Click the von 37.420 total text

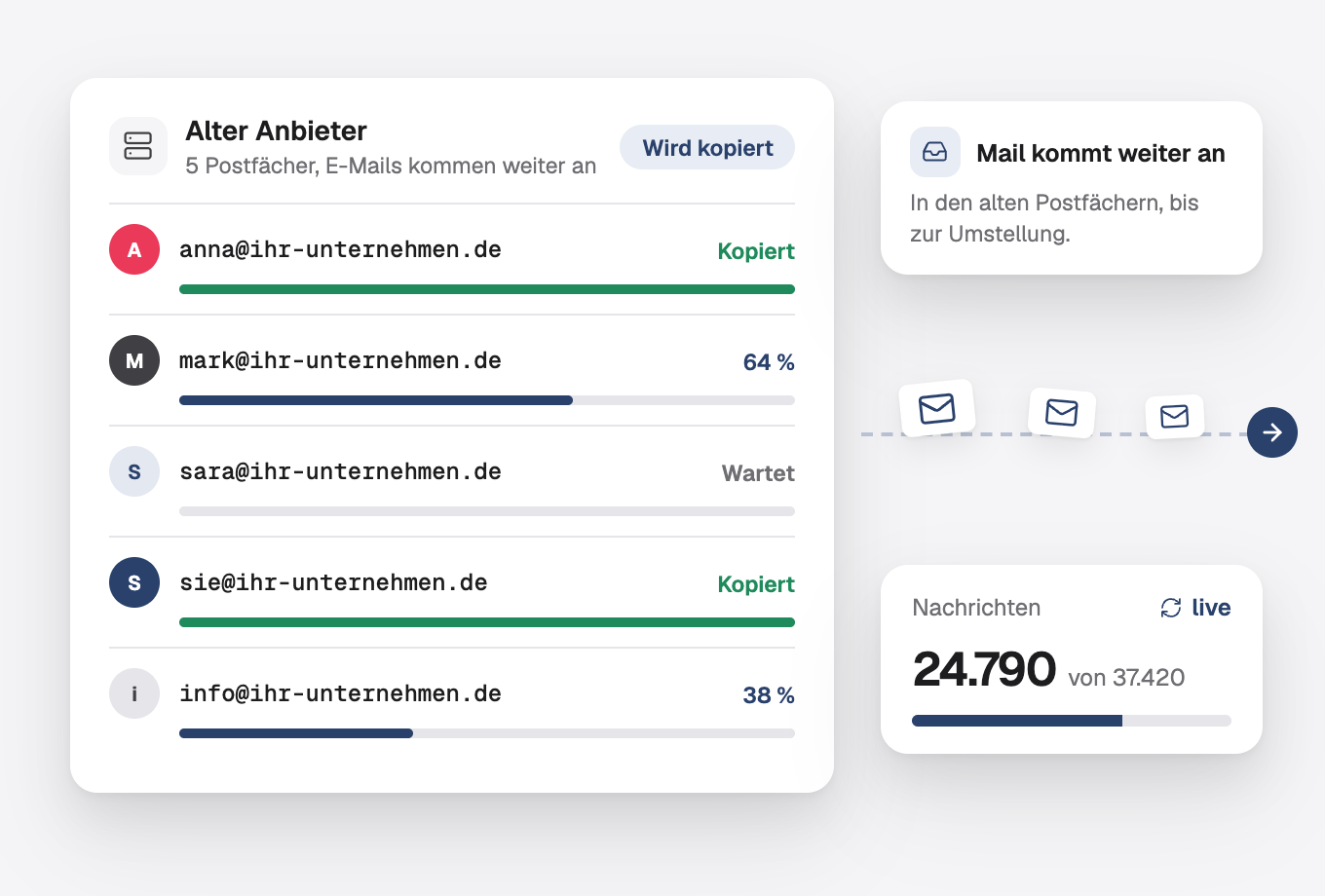(x=1126, y=678)
